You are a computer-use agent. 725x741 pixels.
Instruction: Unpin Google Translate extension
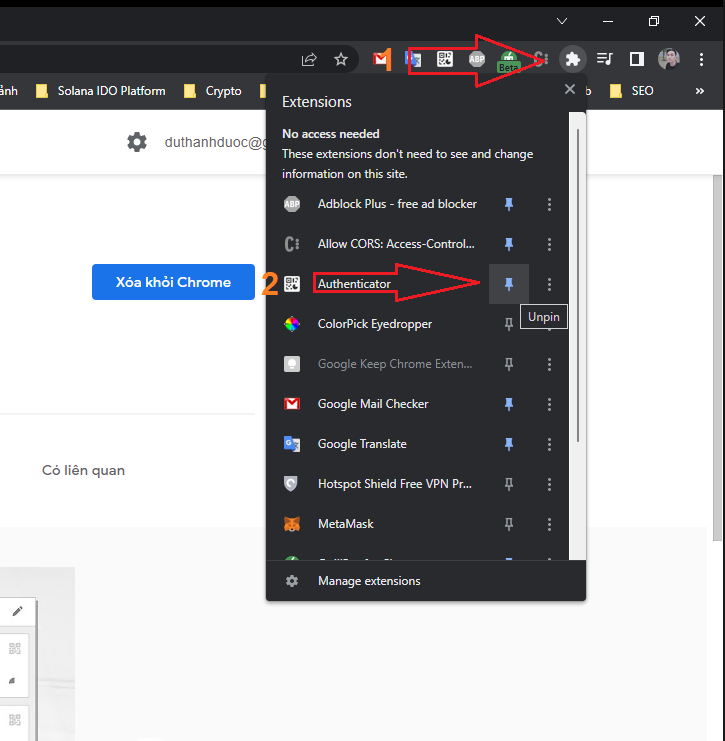click(x=509, y=444)
